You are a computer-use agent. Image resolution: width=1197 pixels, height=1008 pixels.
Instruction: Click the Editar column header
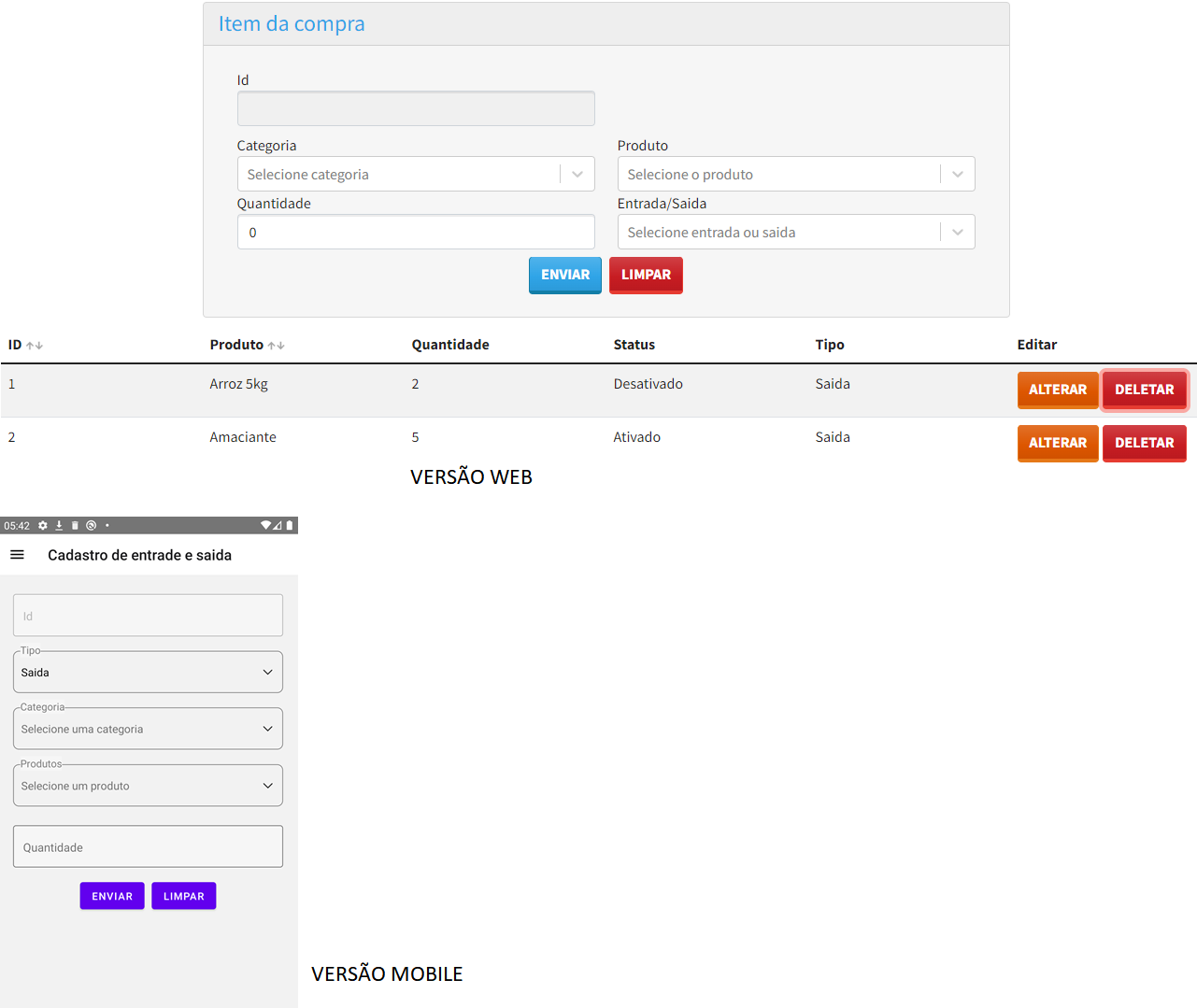tap(1037, 345)
